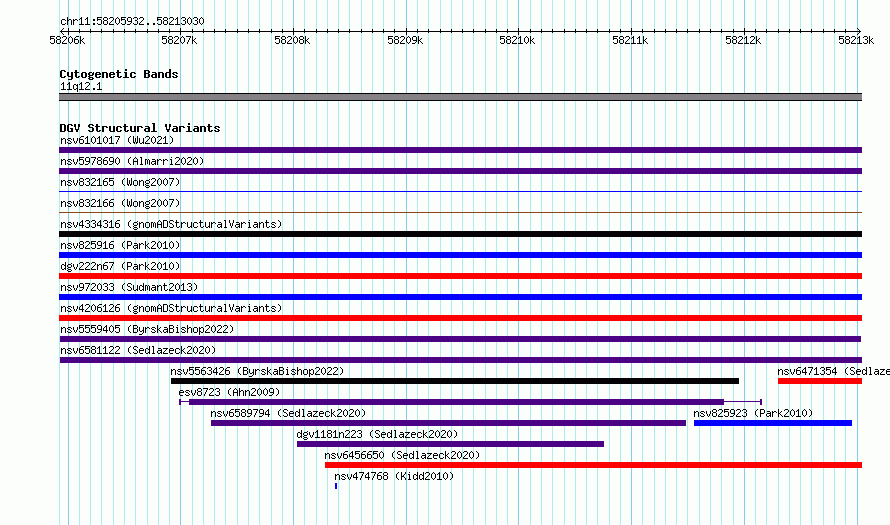This screenshot has height=525, width=890.
Task: Click the 58209k ruler tick label
Action: pyautogui.click(x=405, y=40)
